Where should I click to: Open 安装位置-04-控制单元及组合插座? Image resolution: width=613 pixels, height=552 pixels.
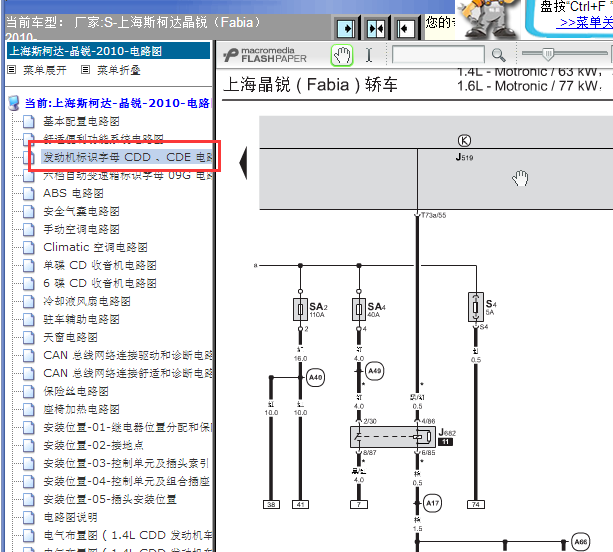[x=127, y=481]
